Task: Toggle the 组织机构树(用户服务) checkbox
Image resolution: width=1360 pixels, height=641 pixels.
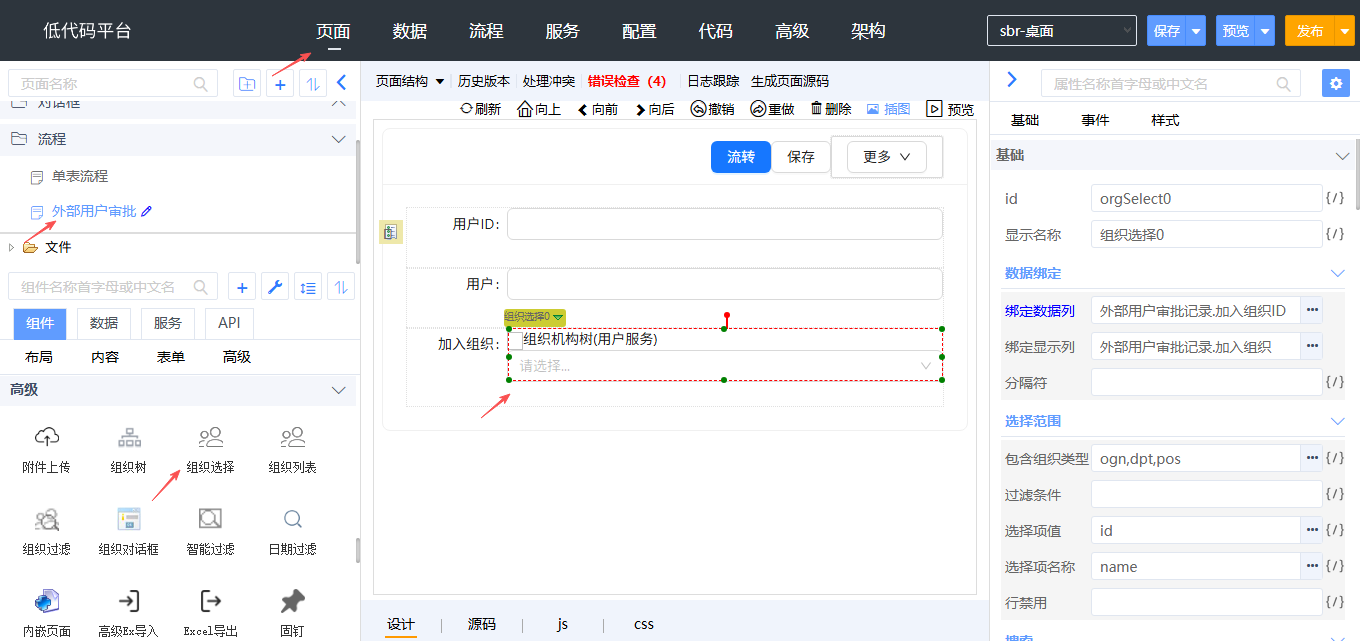Action: point(516,339)
